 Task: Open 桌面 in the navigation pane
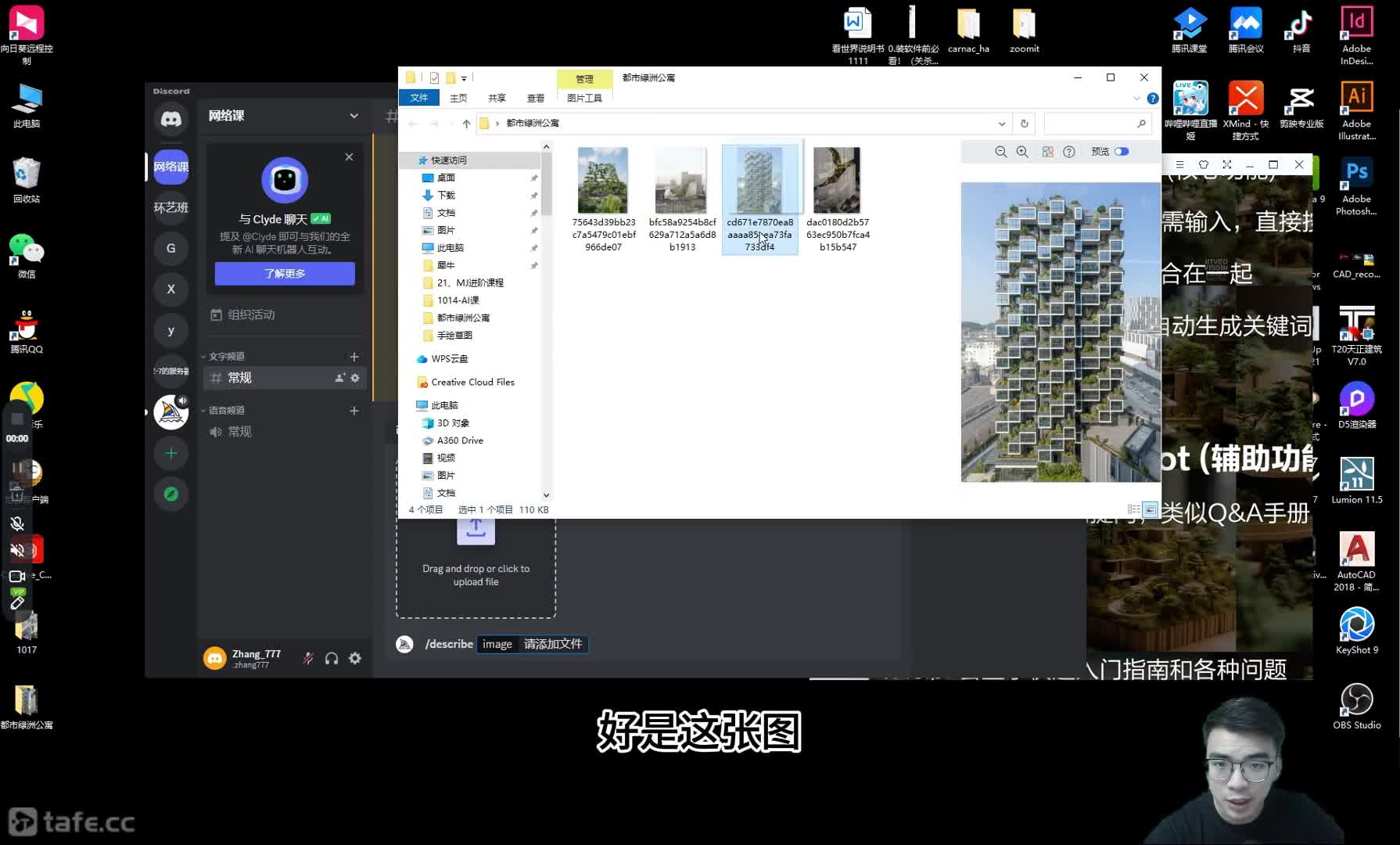(446, 178)
